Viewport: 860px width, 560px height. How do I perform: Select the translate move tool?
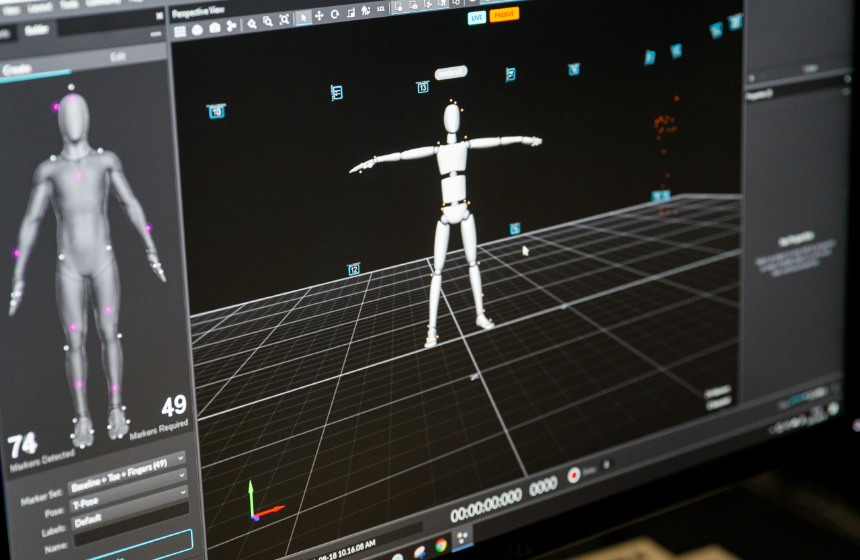click(x=319, y=16)
